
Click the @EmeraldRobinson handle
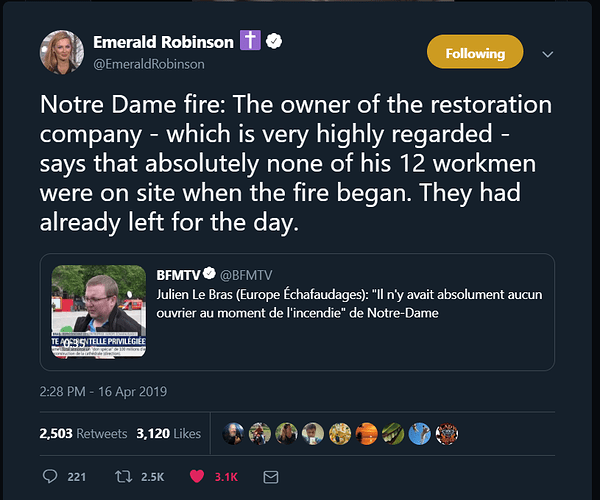coord(149,64)
